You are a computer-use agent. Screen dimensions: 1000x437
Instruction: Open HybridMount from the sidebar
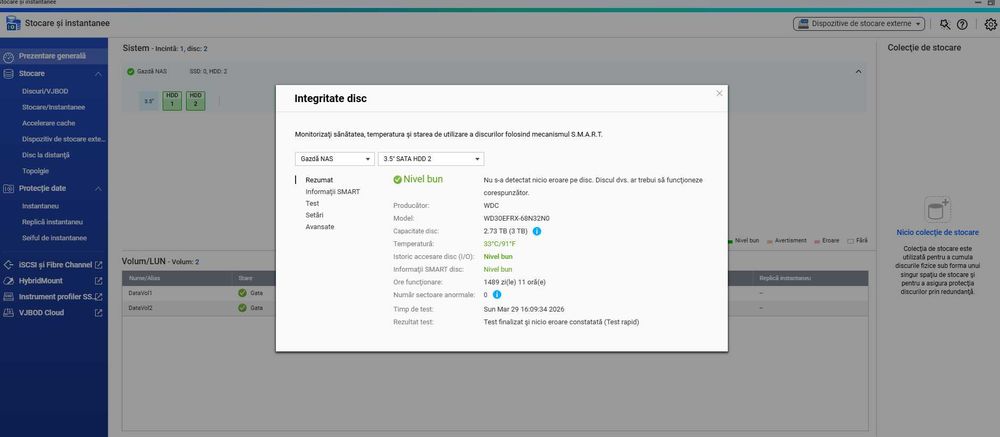click(41, 281)
